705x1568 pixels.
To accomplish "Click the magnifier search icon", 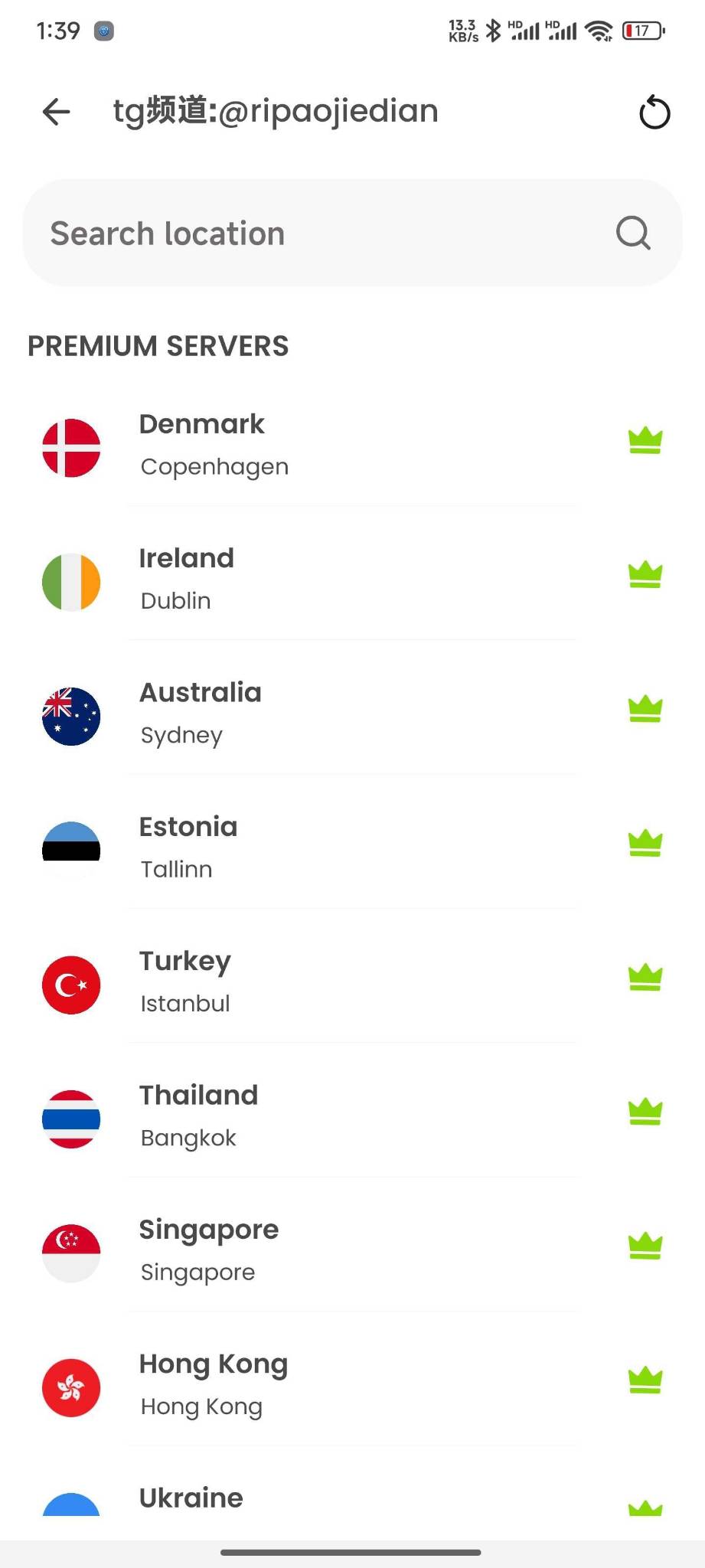I will point(633,233).
